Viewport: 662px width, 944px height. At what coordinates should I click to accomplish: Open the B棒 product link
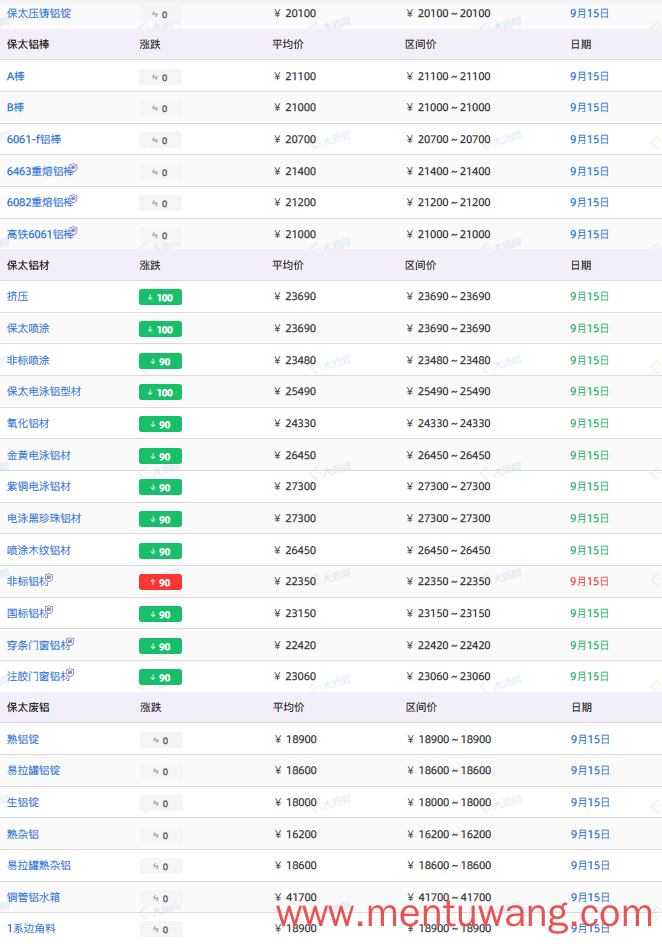point(16,108)
